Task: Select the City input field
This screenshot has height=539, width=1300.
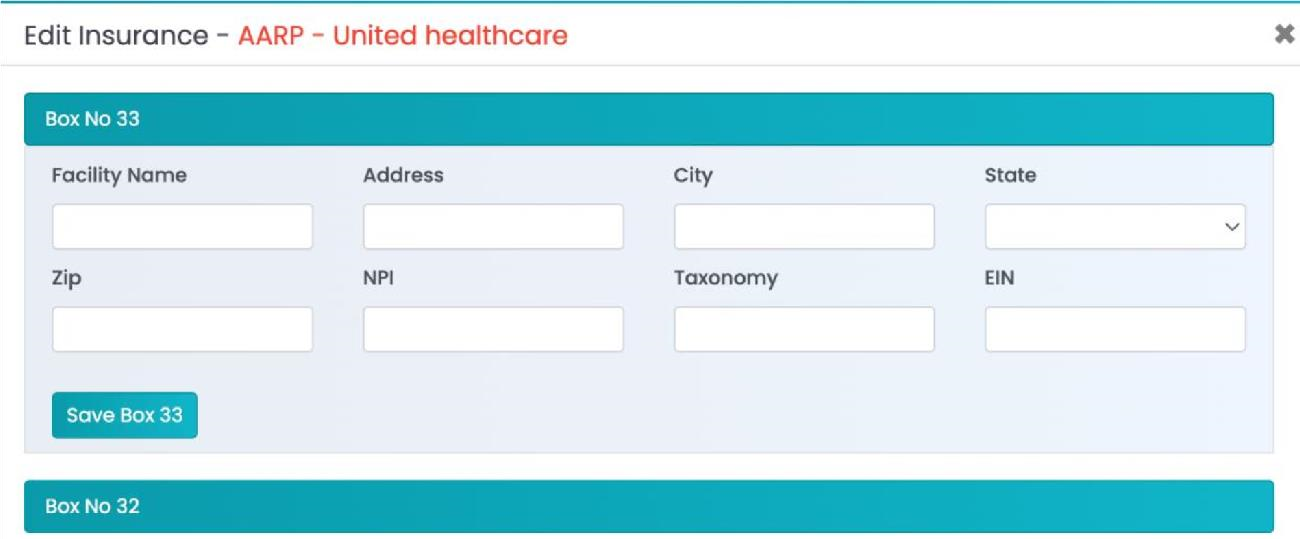Action: click(804, 227)
